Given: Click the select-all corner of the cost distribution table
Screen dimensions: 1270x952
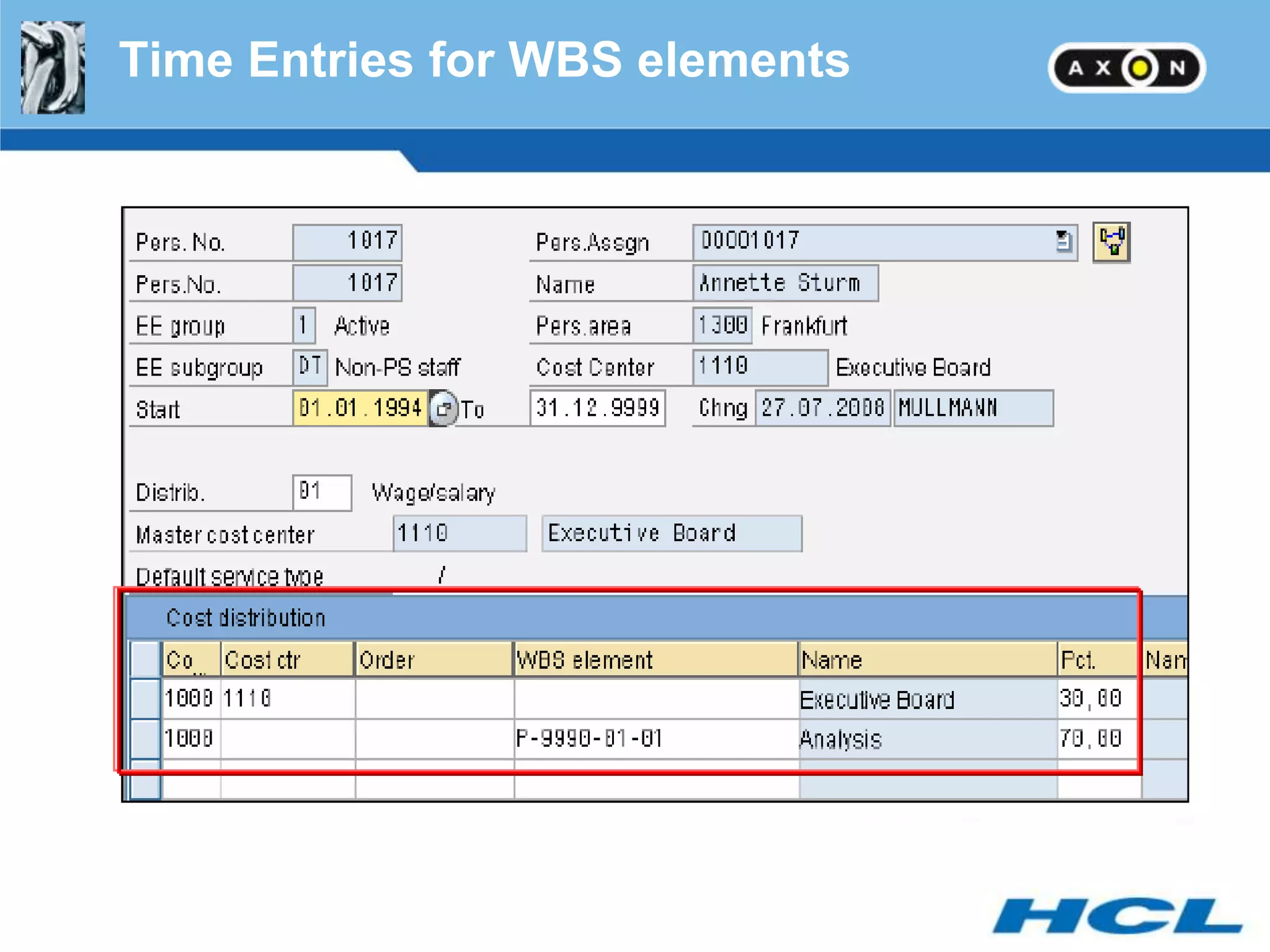Looking at the screenshot, I should tap(146, 659).
